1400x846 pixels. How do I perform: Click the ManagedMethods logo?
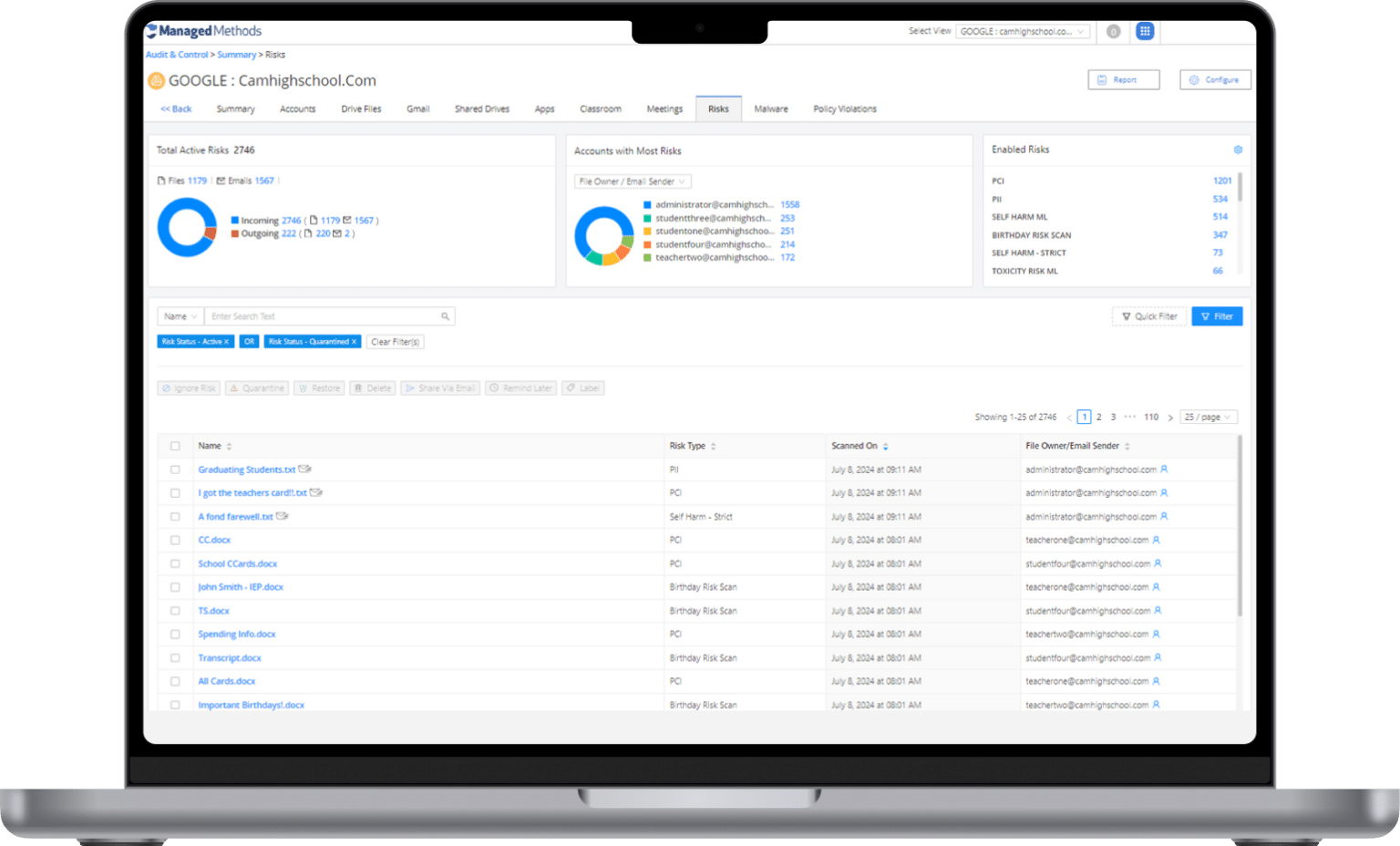tap(204, 31)
